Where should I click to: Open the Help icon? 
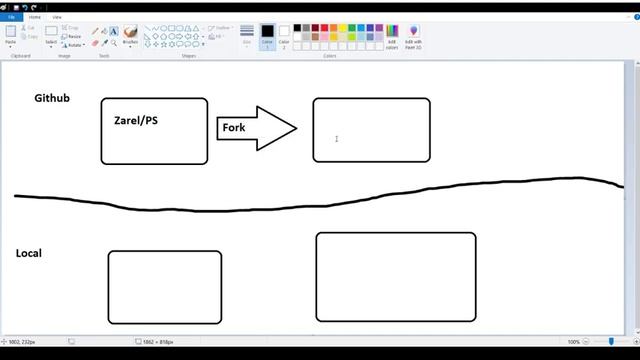637,17
